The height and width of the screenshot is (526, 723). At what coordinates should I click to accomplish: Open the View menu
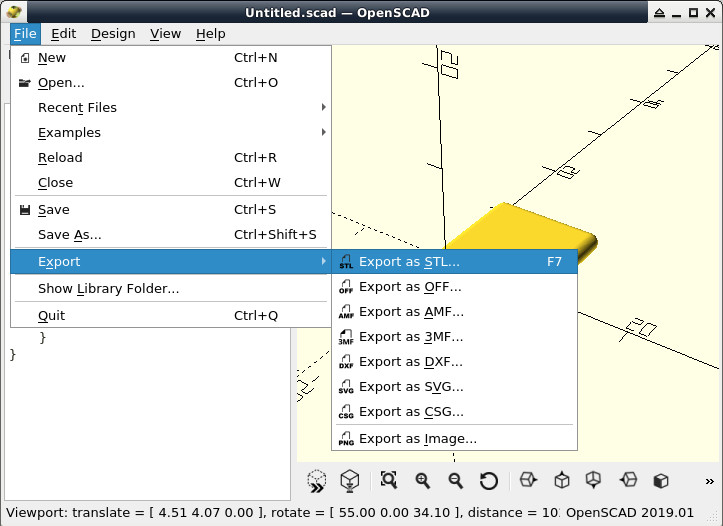click(x=165, y=34)
